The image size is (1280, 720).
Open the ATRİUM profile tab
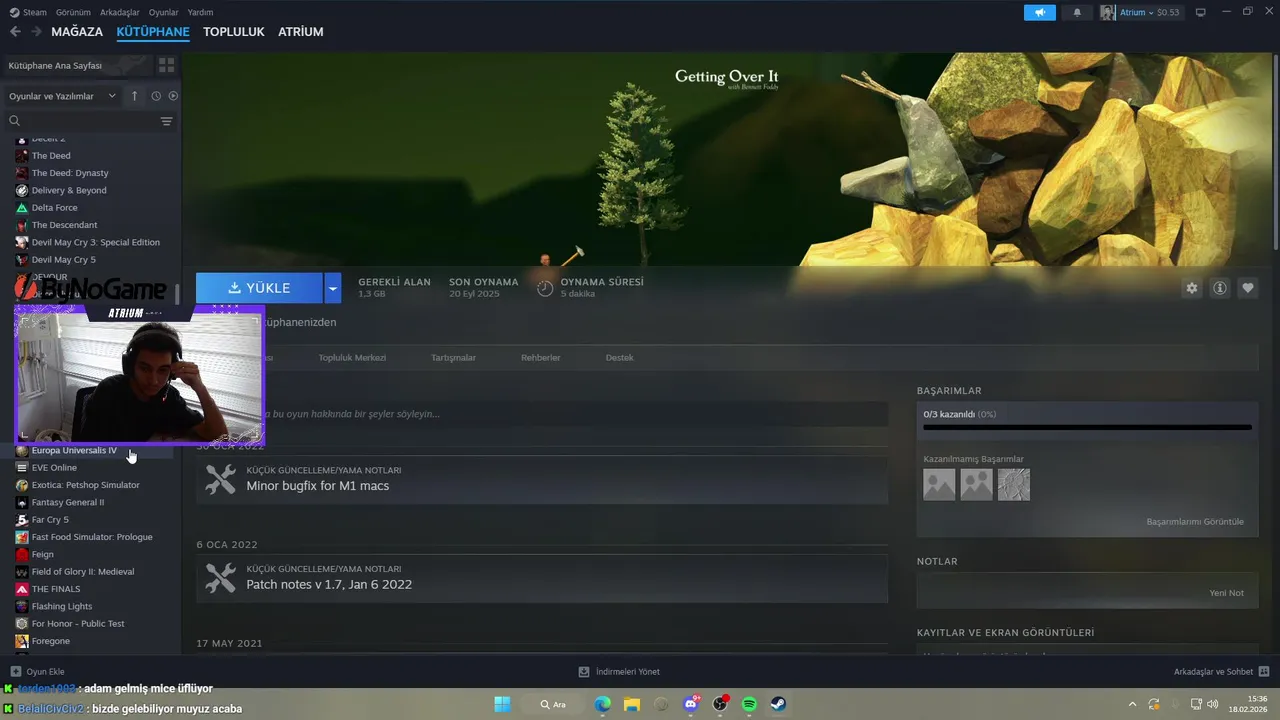click(x=301, y=32)
